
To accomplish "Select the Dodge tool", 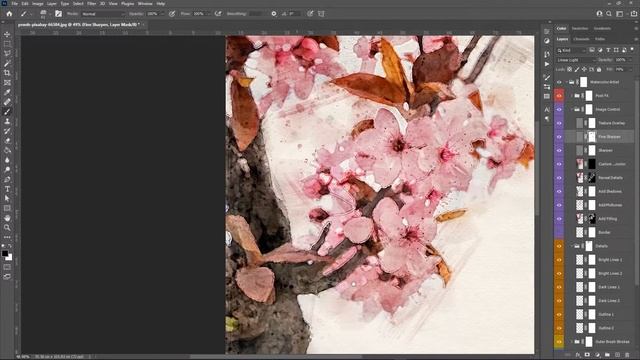I will tap(7, 170).
